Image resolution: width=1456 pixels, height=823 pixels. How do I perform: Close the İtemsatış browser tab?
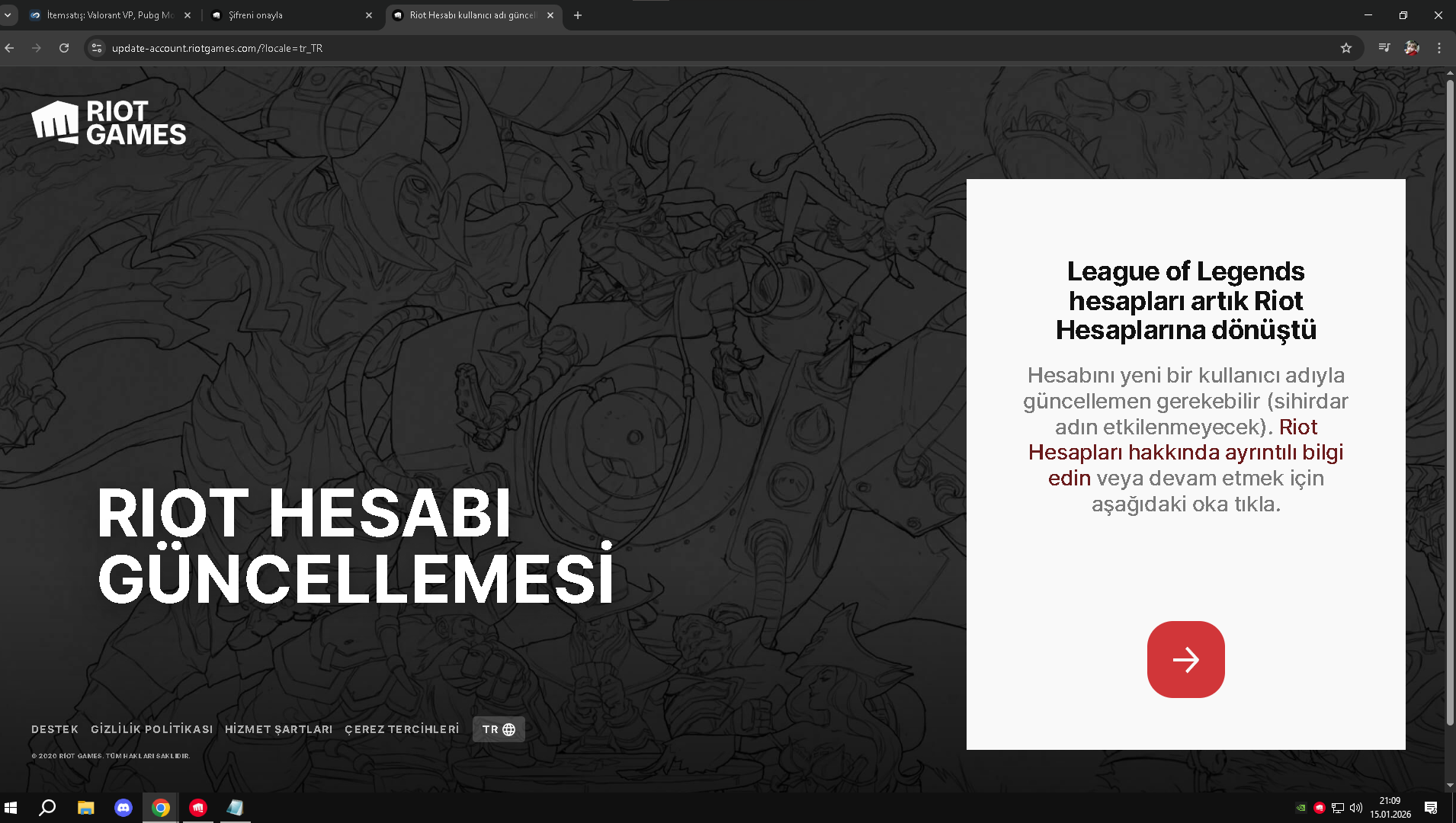[x=188, y=15]
